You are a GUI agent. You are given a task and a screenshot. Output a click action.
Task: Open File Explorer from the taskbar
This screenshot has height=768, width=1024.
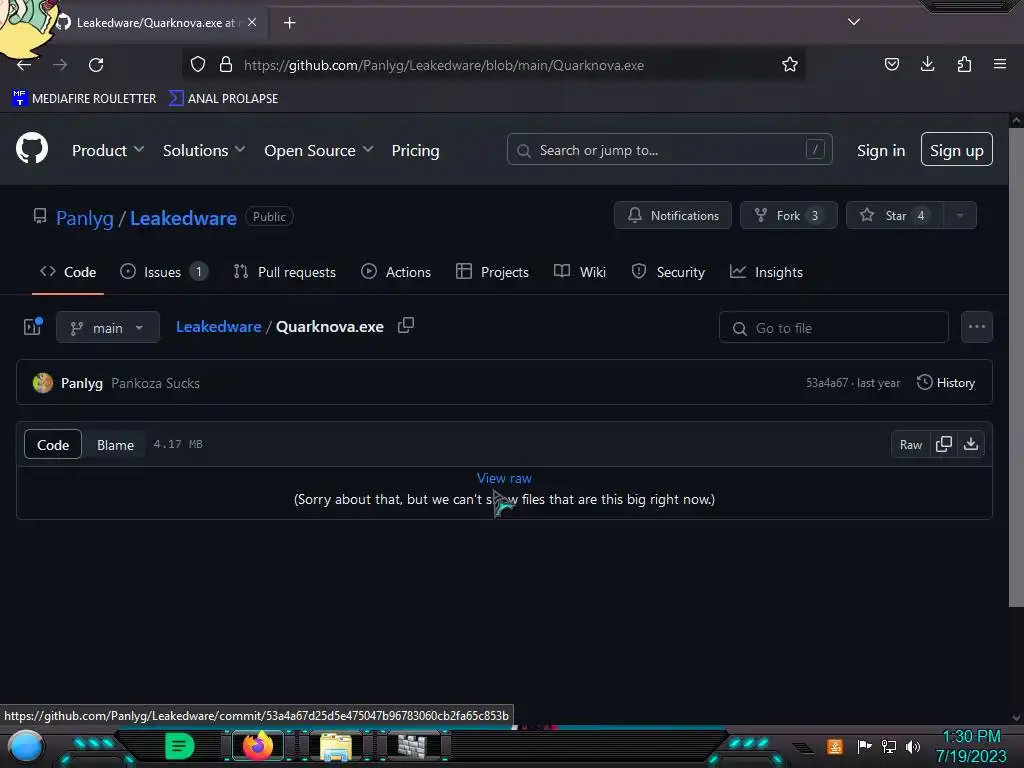point(336,747)
